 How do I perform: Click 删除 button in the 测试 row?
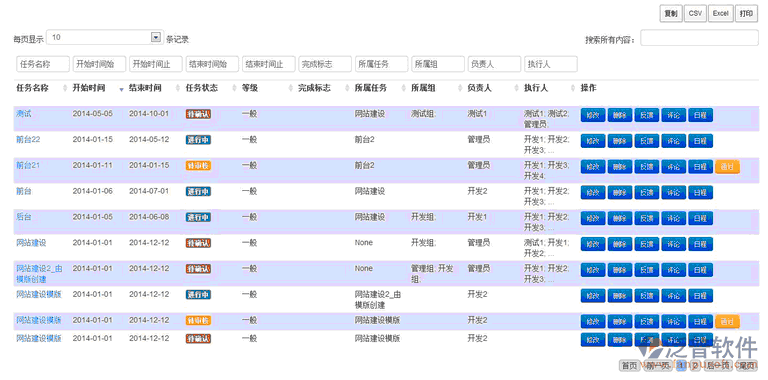tap(620, 115)
